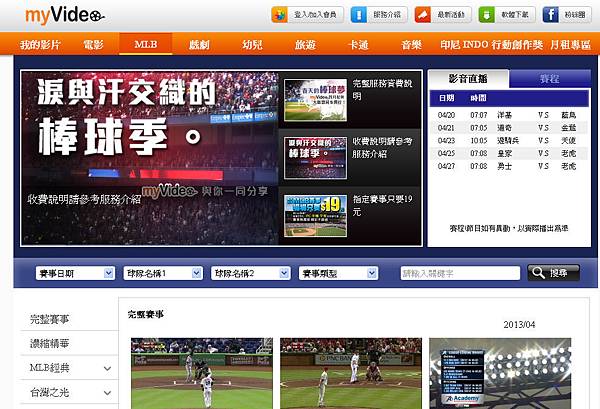This screenshot has width=600, height=409.
Task: Go to 旅遊 travel menu item
Action: [x=305, y=44]
